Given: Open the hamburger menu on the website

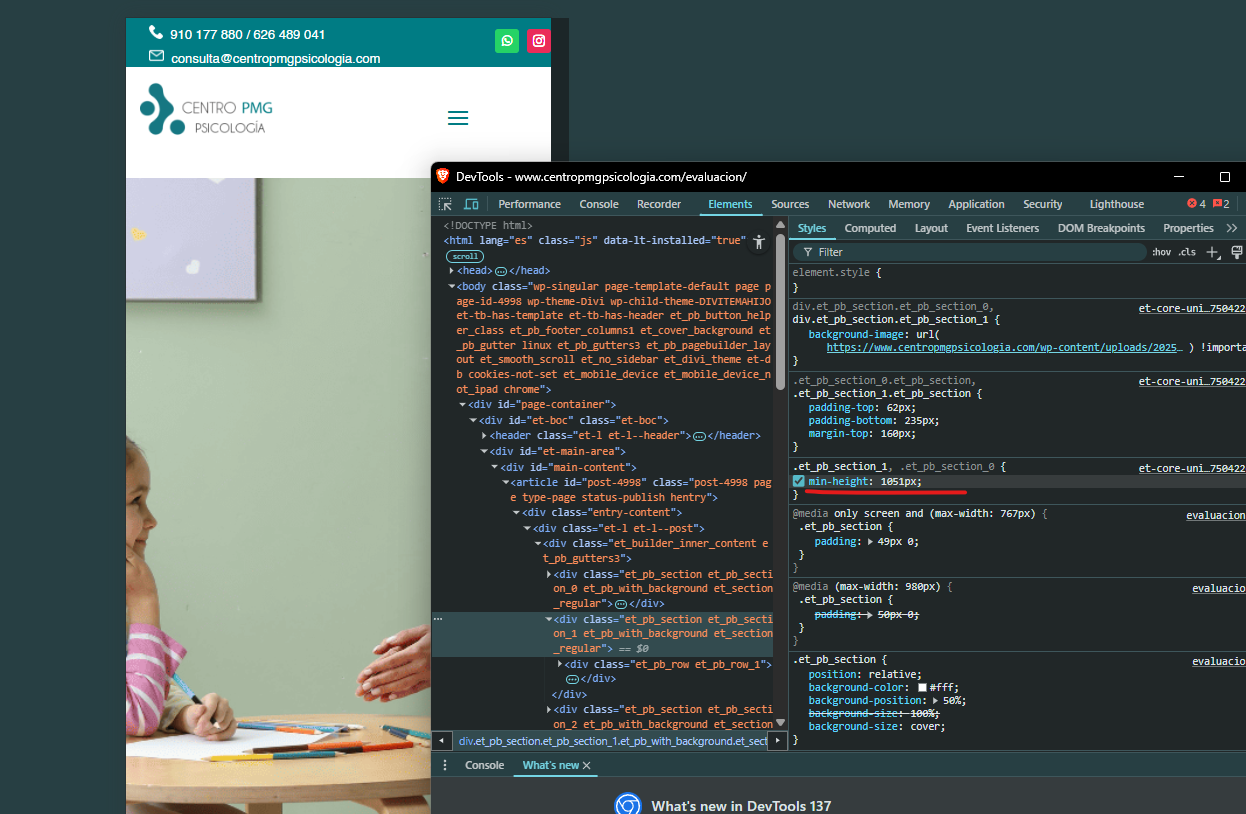Looking at the screenshot, I should coord(458,118).
